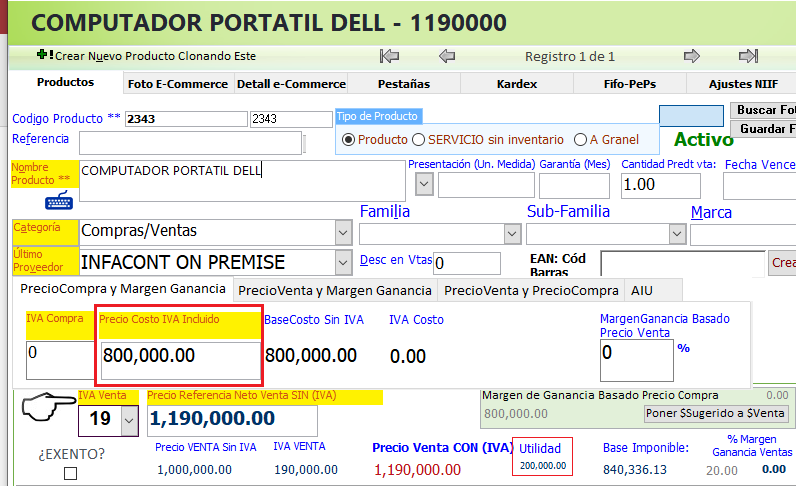Open the Detall e-Commerce tab
Image resolution: width=796 pixels, height=486 pixels.
[291, 84]
